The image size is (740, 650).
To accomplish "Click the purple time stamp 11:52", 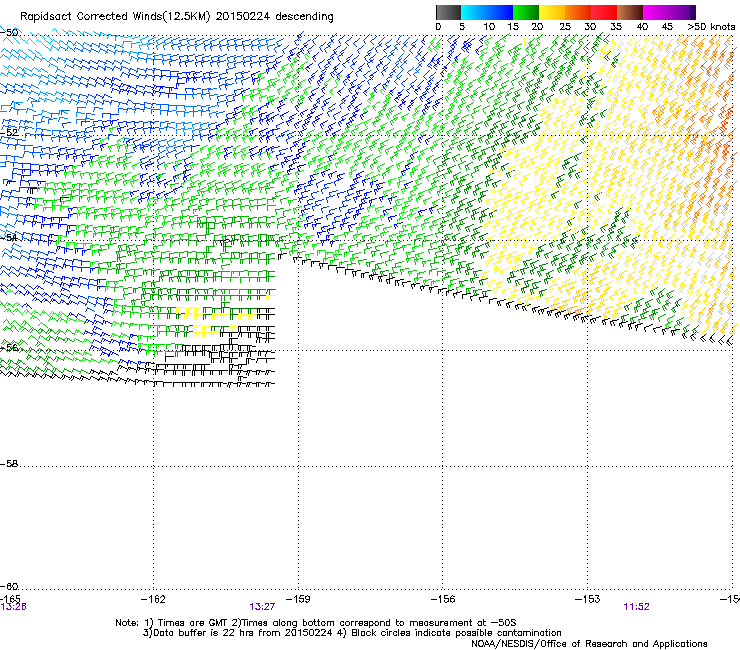I will pyautogui.click(x=636, y=607).
